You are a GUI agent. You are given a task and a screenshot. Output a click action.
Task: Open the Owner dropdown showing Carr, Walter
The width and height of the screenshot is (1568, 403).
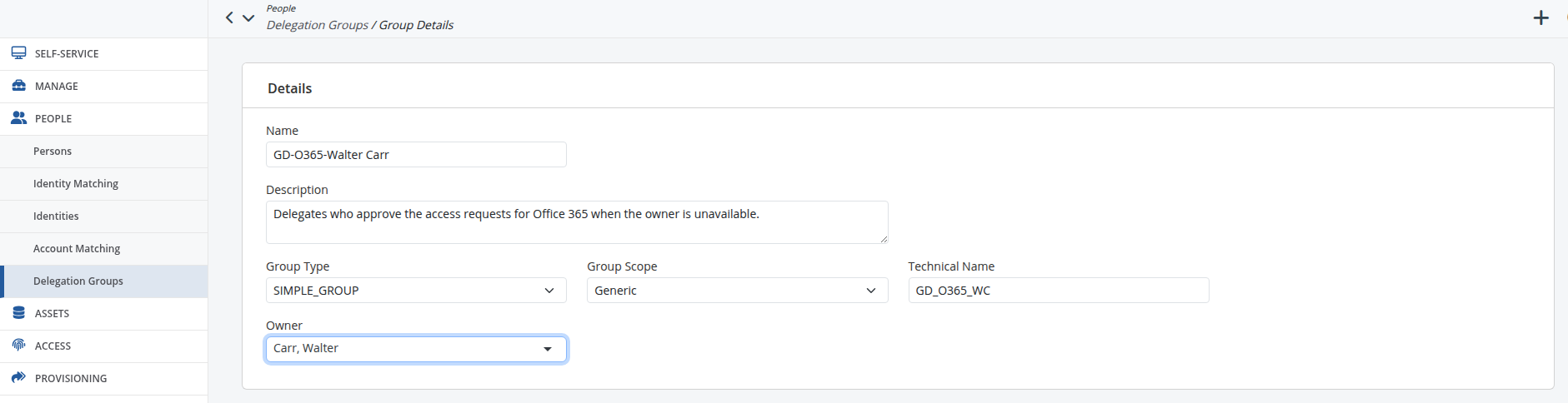tap(416, 349)
